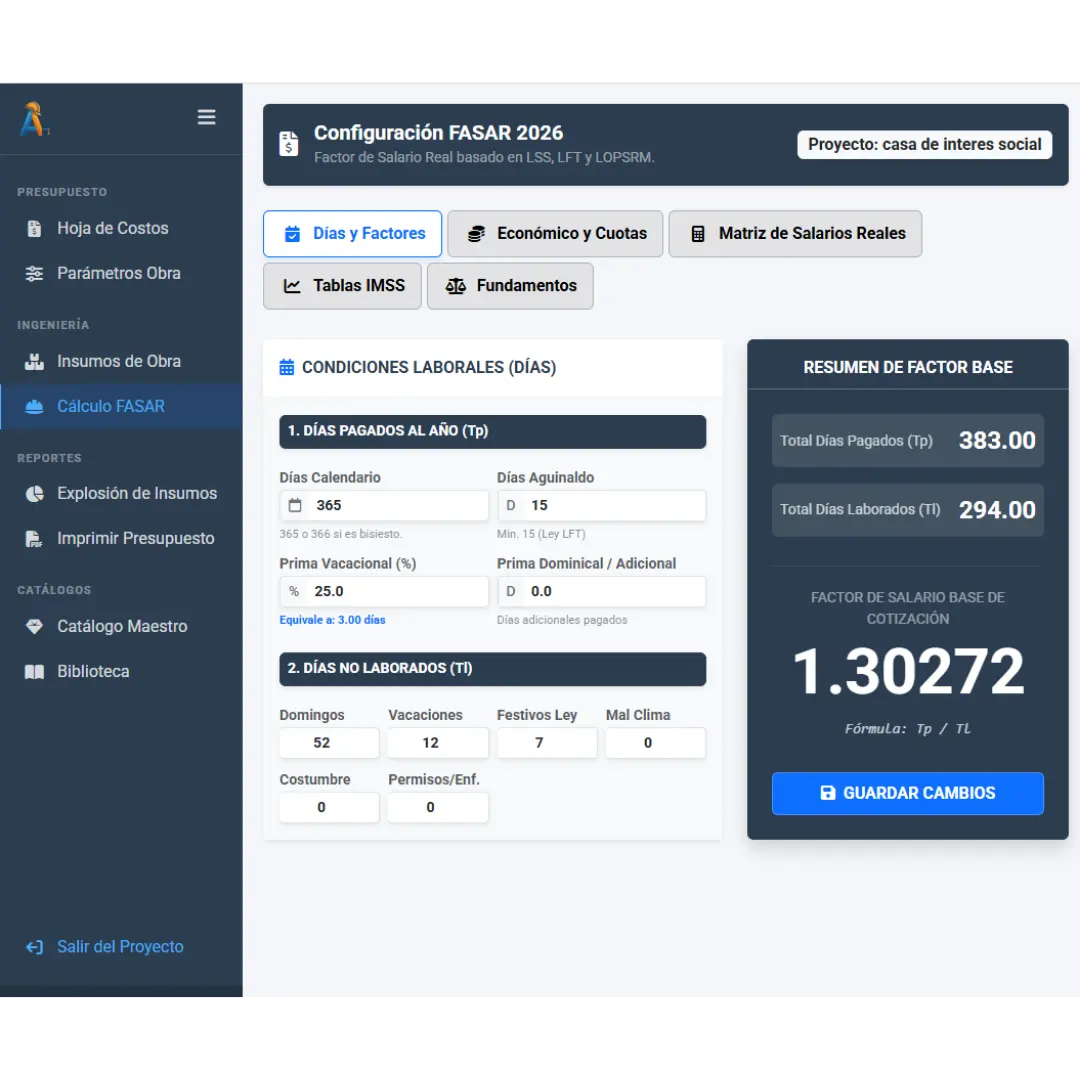Click the calendar icon next to Condiciones Laborales
The width and height of the screenshot is (1080, 1080).
287,367
